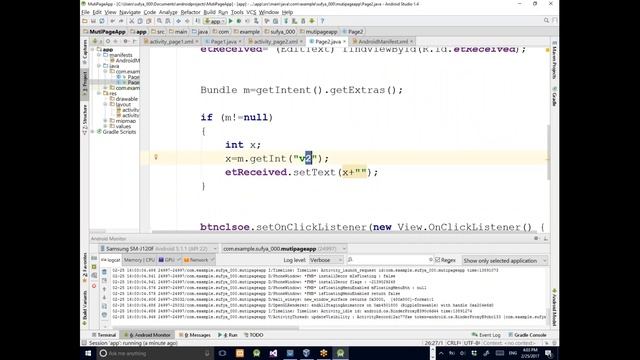The width and height of the screenshot is (640, 360).
Task: Switch to activity_page2.xml editor tab
Action: (276, 42)
